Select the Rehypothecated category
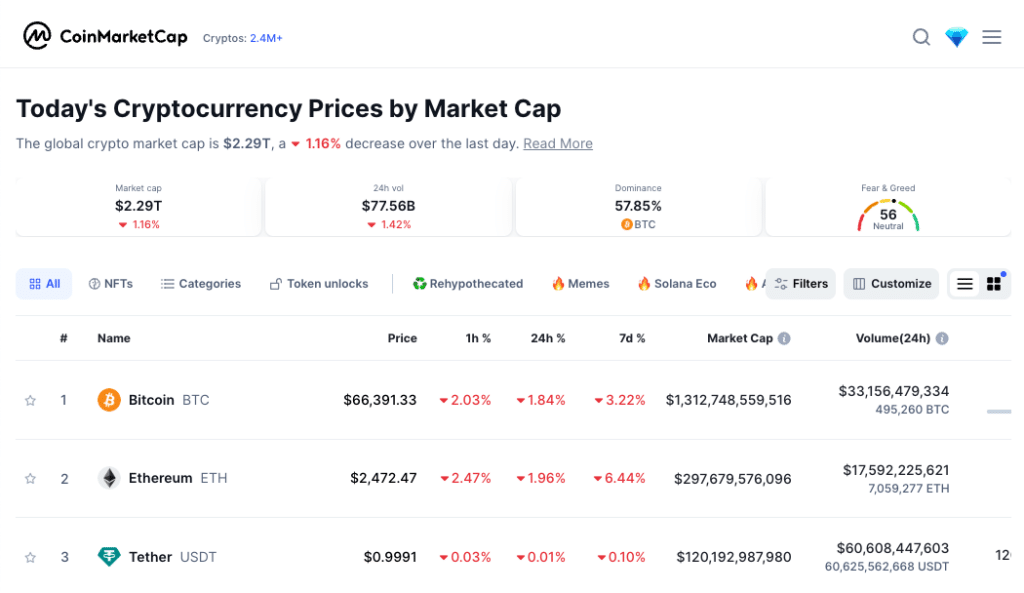This screenshot has width=1024, height=593. (x=468, y=283)
